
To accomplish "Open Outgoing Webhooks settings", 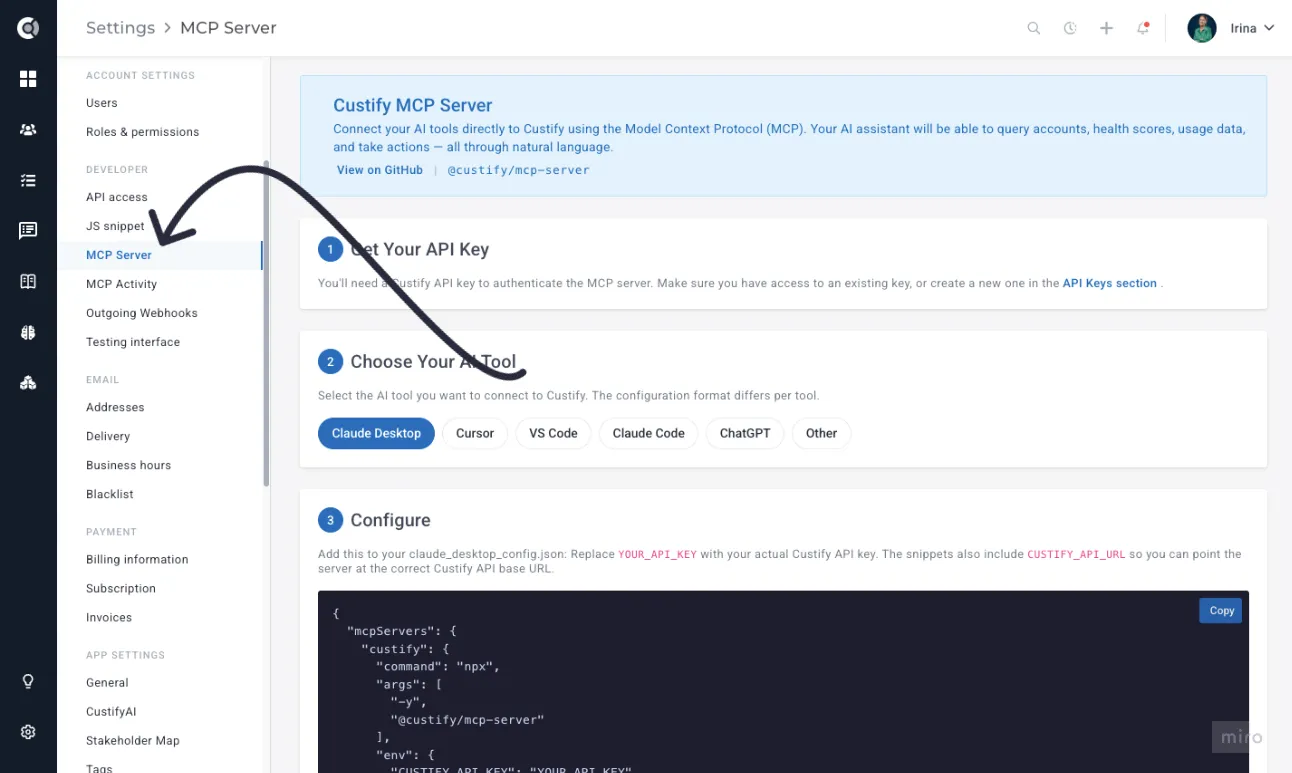I will [x=142, y=313].
